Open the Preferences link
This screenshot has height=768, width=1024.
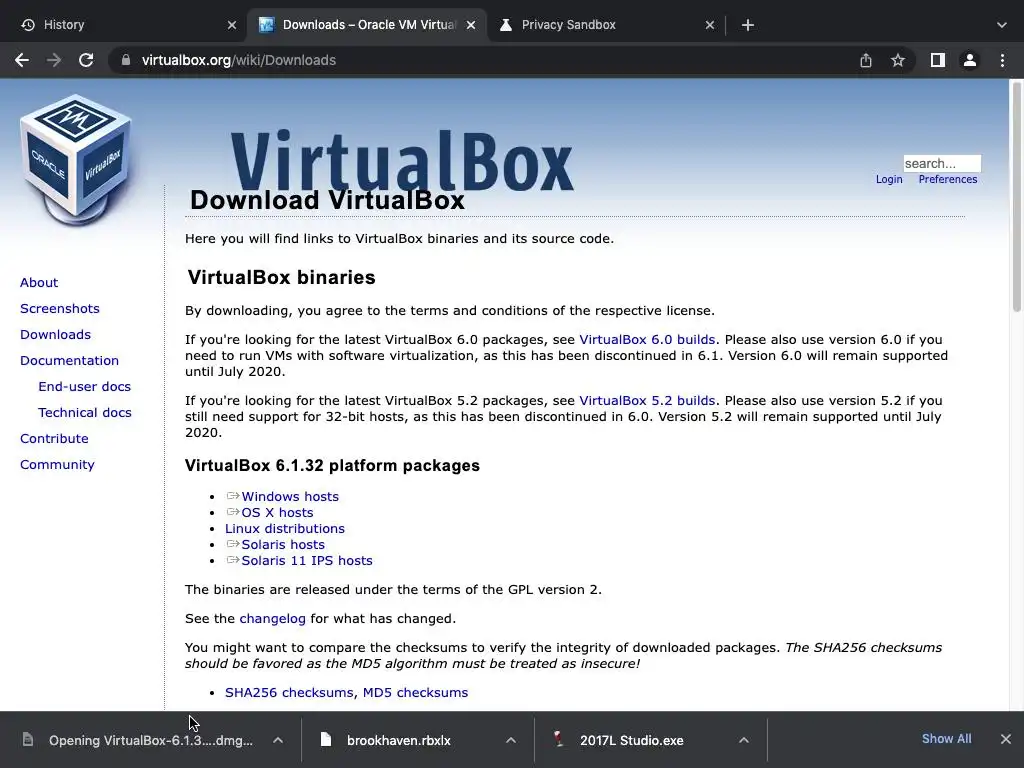click(948, 180)
